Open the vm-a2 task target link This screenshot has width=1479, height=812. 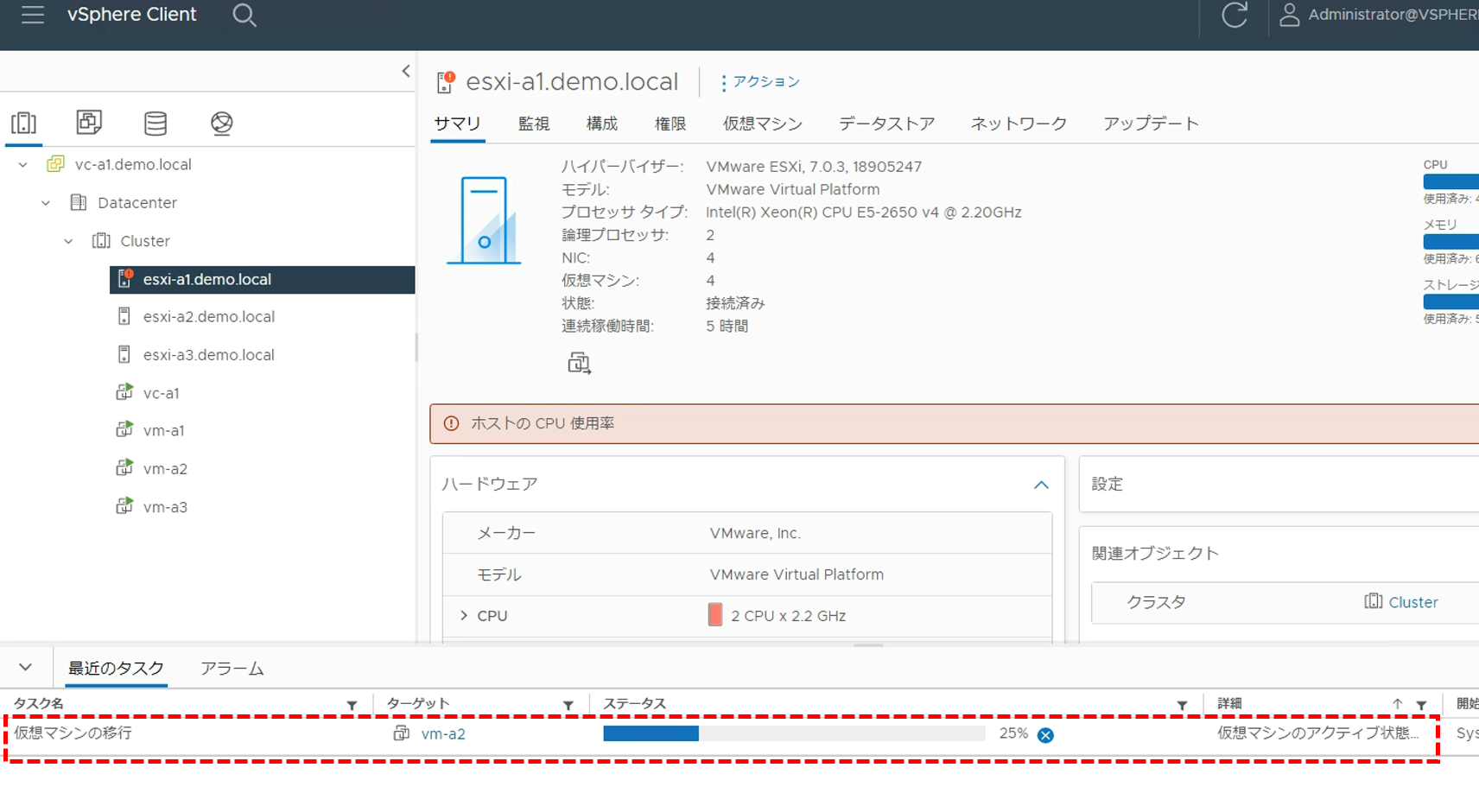coord(442,734)
